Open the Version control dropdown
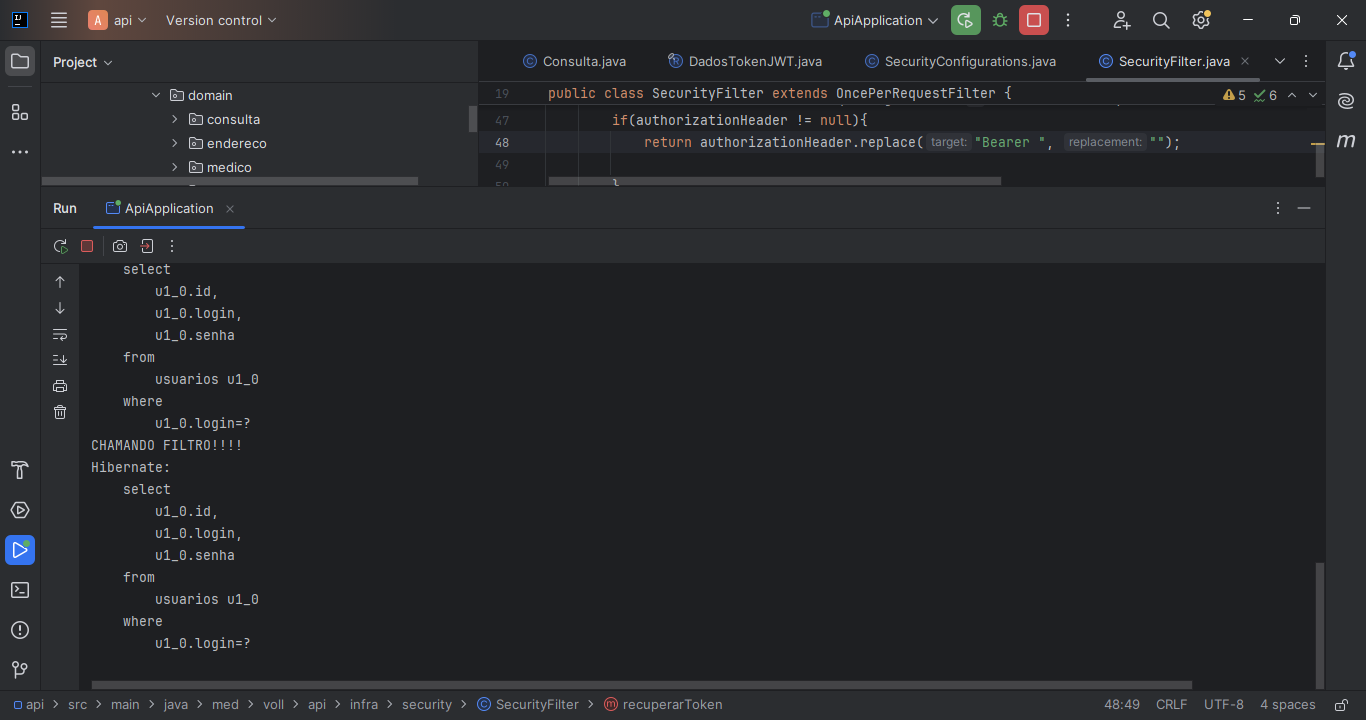 click(221, 20)
